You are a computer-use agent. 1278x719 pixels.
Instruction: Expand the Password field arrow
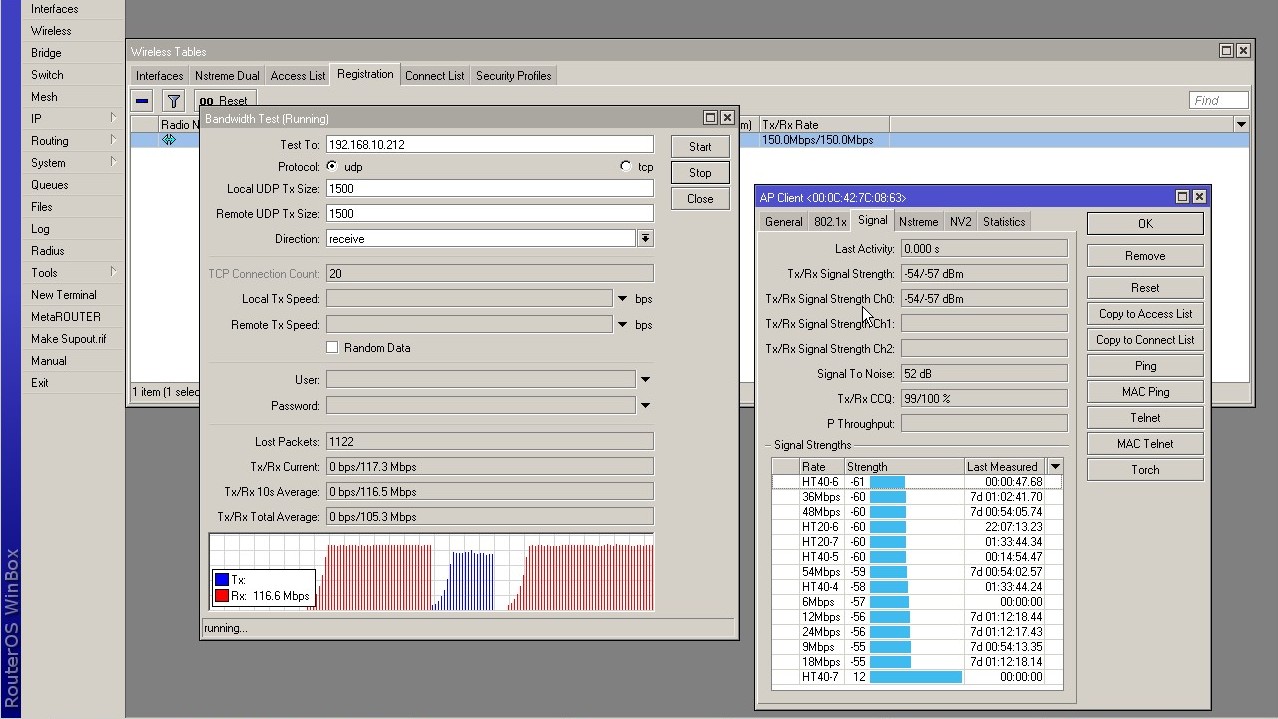[645, 406]
